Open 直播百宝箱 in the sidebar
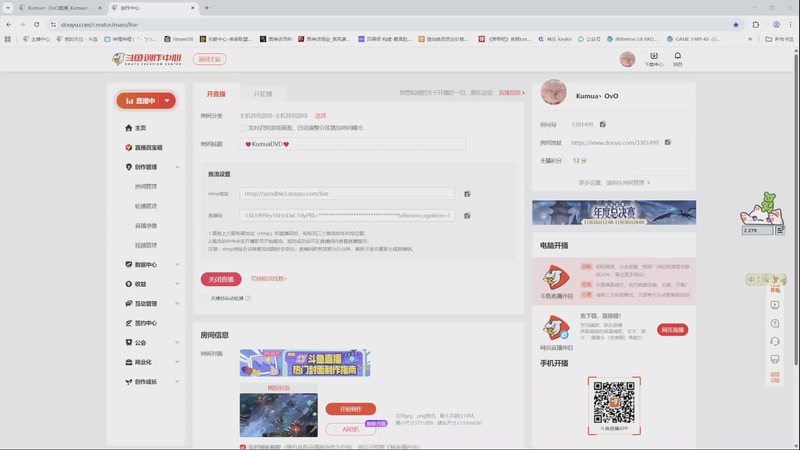This screenshot has height=450, width=800. tap(143, 147)
